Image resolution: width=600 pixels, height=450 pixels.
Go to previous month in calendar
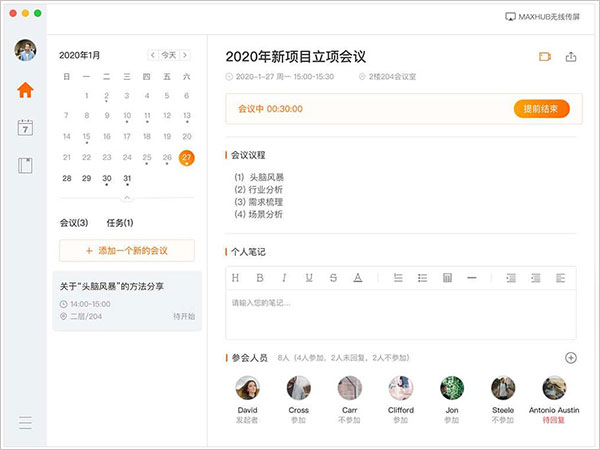(x=153, y=55)
